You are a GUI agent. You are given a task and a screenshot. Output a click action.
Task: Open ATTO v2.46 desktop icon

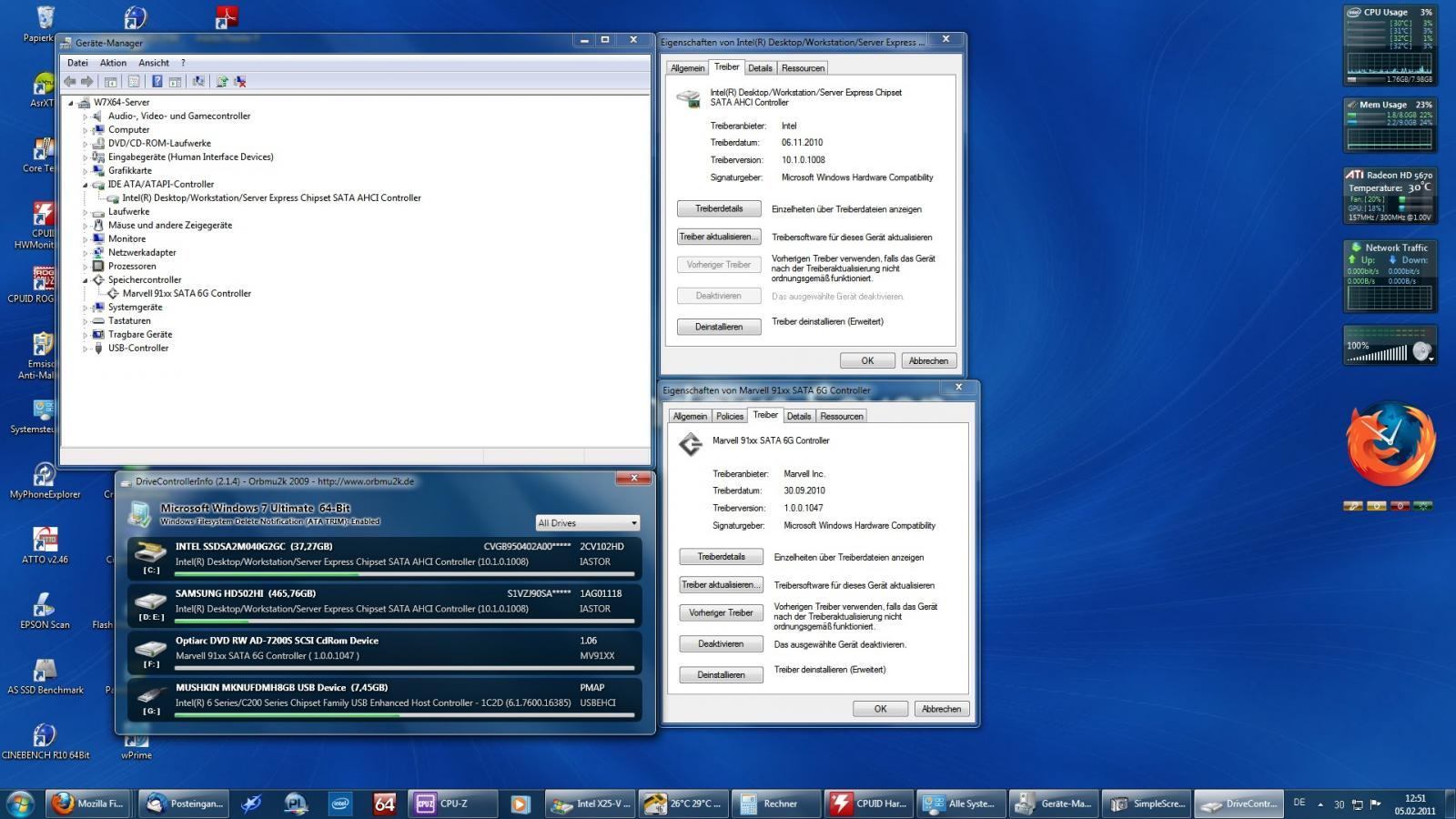[45, 545]
